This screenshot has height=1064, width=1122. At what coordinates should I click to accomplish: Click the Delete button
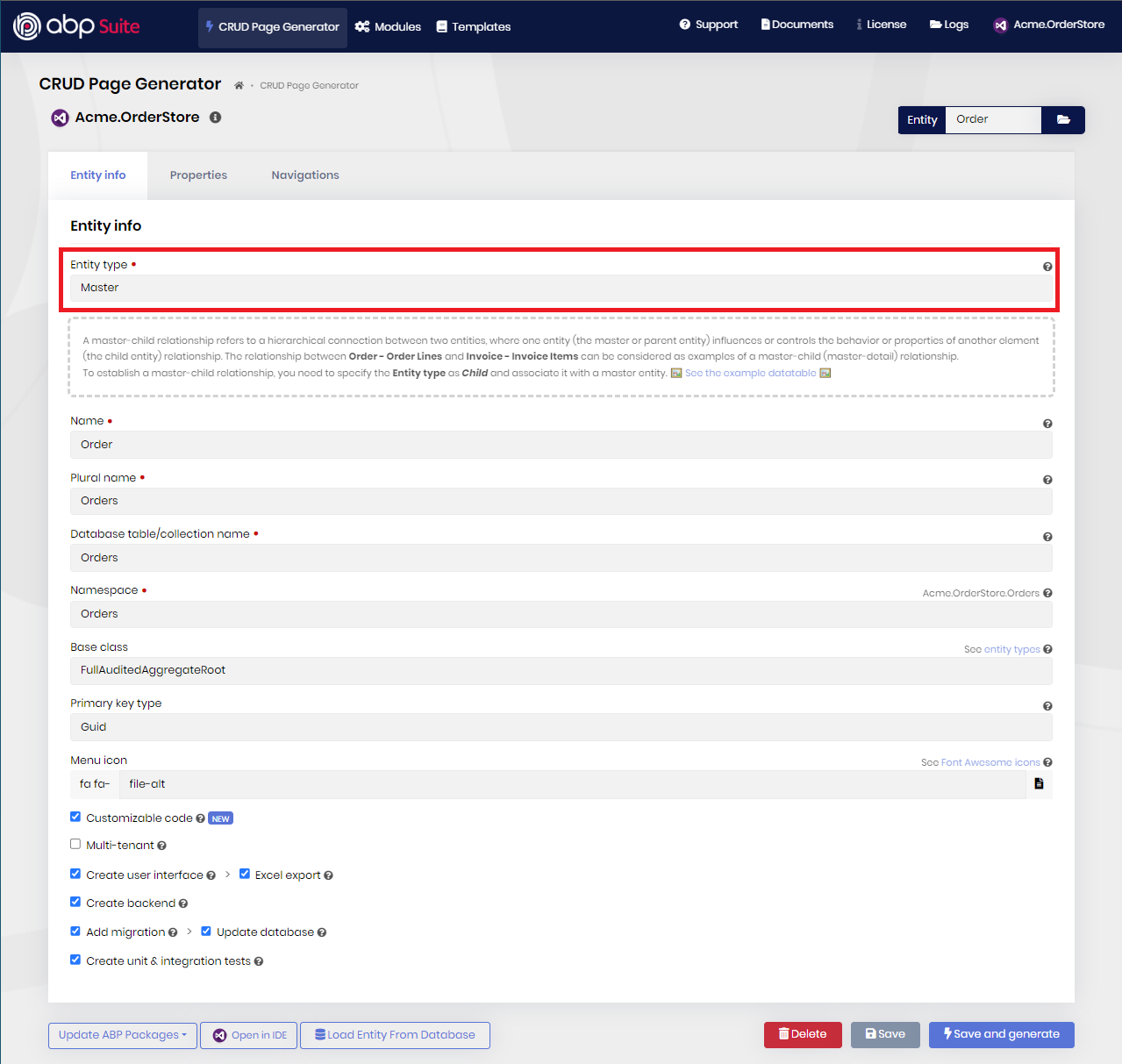click(x=803, y=1035)
